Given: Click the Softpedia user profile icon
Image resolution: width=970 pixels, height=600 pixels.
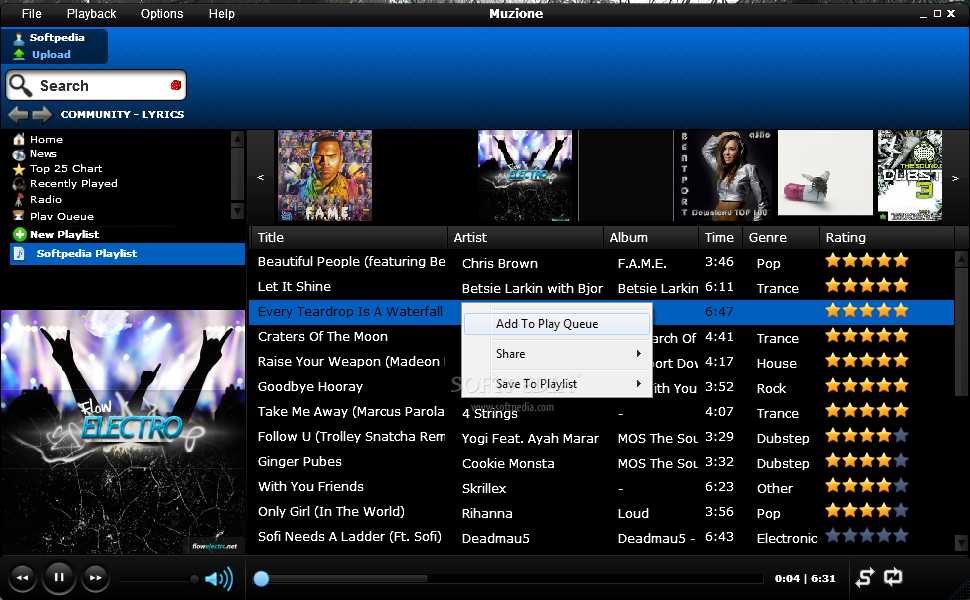Looking at the screenshot, I should (x=19, y=38).
